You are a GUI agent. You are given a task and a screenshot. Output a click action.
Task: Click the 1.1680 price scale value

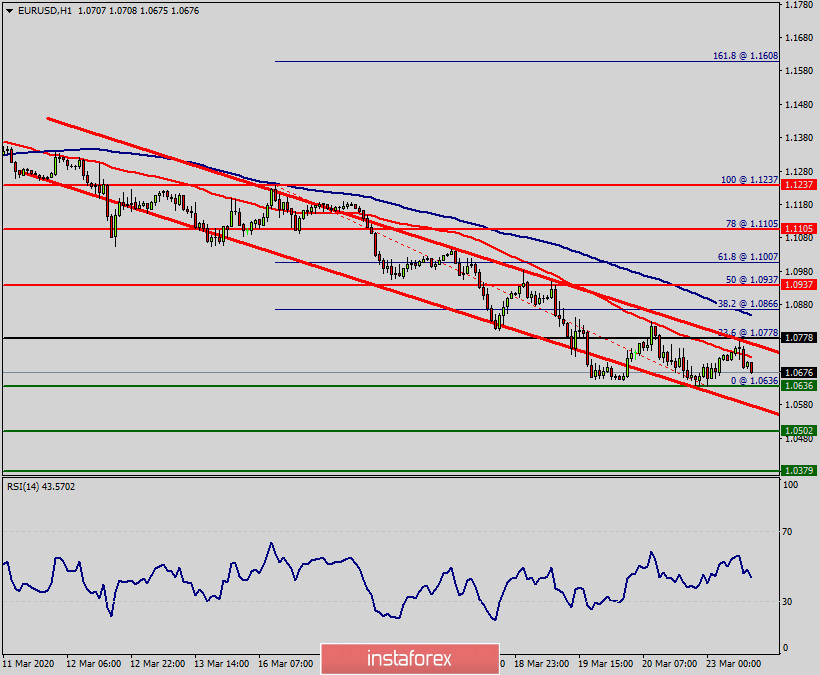point(799,38)
